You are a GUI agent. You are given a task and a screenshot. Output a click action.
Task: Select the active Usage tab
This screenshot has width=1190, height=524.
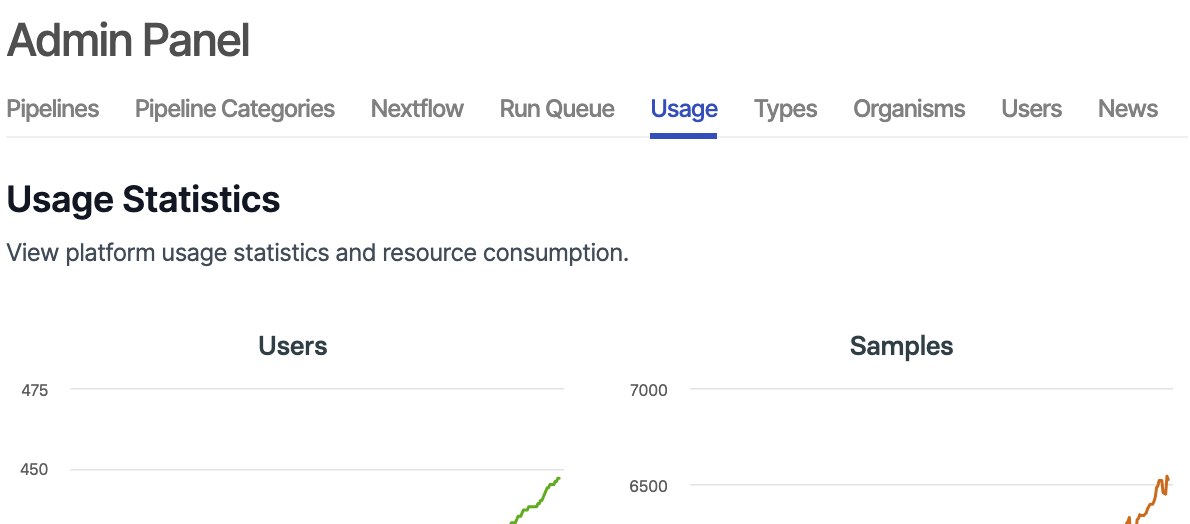tap(684, 109)
